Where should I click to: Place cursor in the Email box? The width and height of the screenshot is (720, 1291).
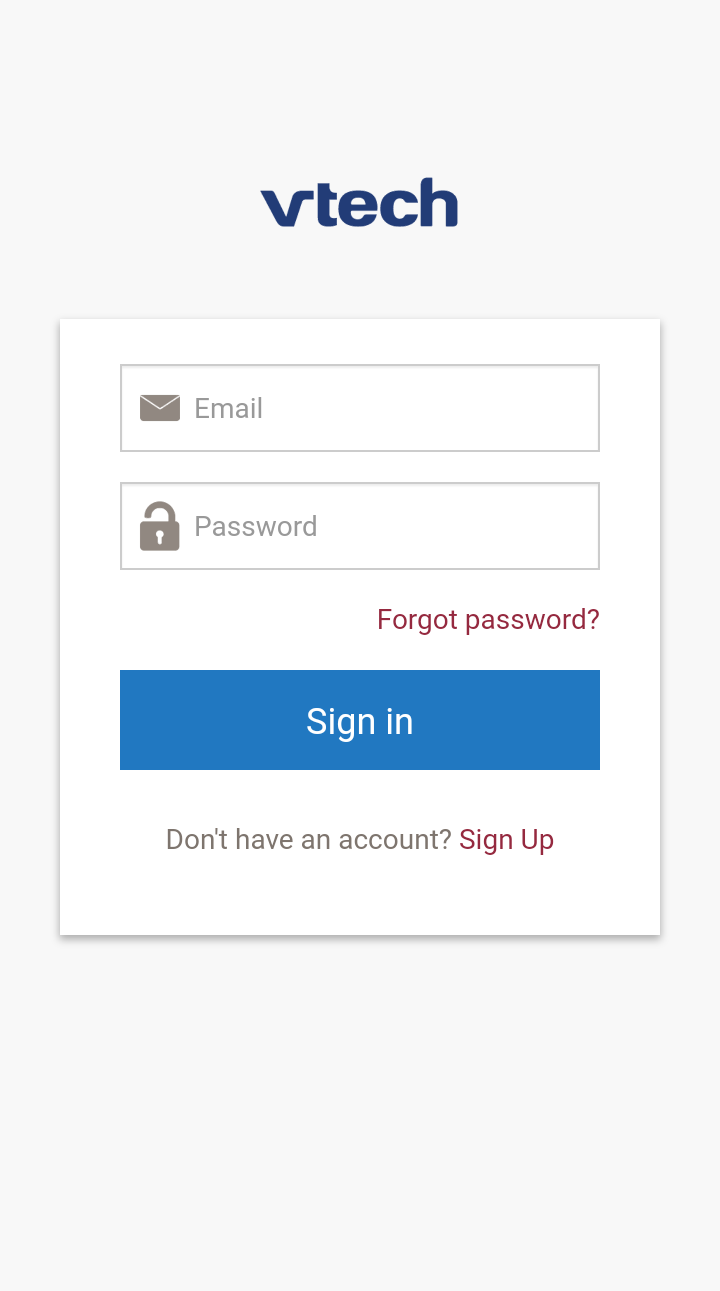pyautogui.click(x=390, y=408)
